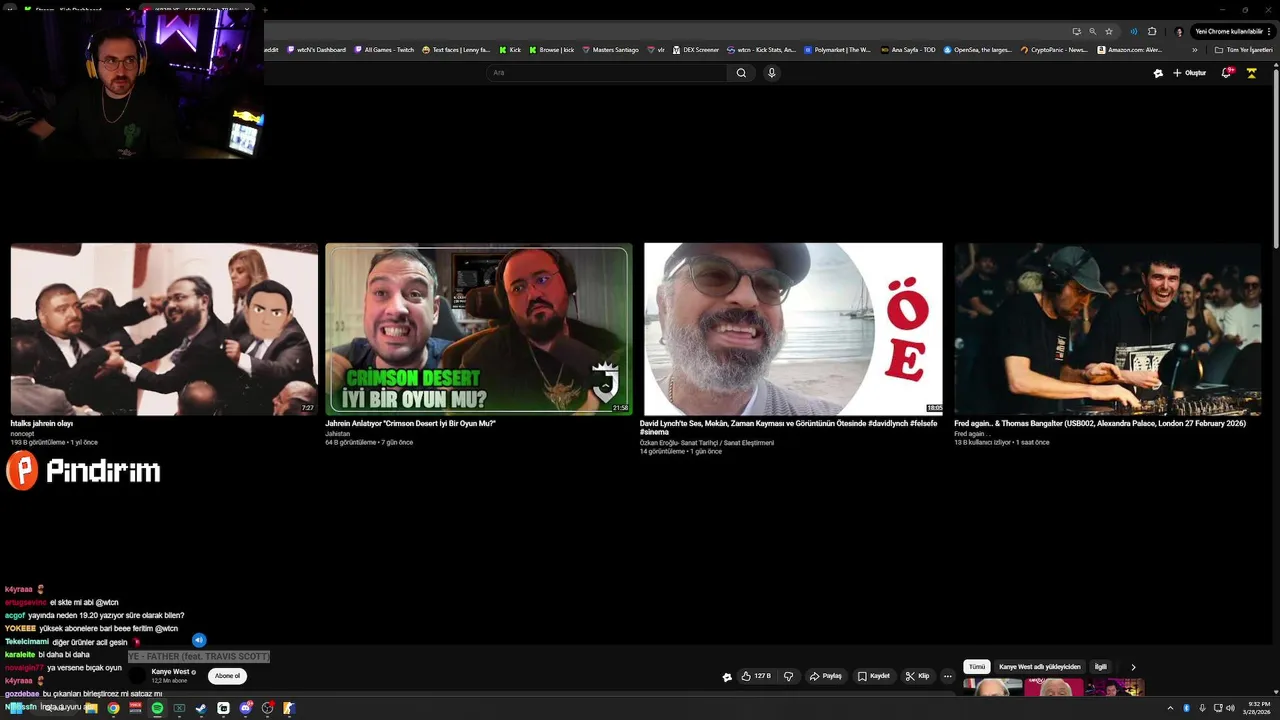Show next filter chips with arrow

[x=1133, y=667]
